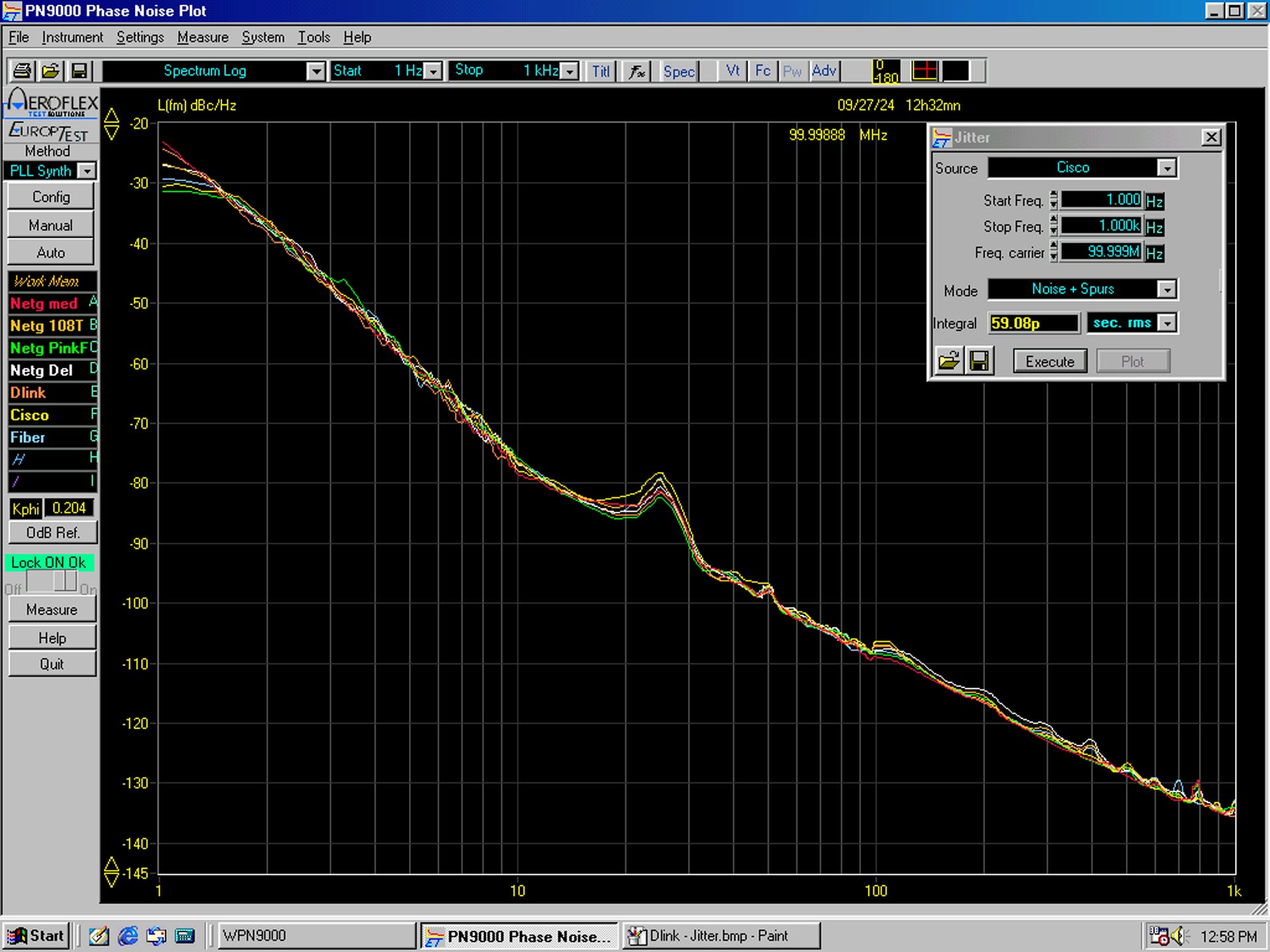Open the Instrument menu

pyautogui.click(x=72, y=37)
